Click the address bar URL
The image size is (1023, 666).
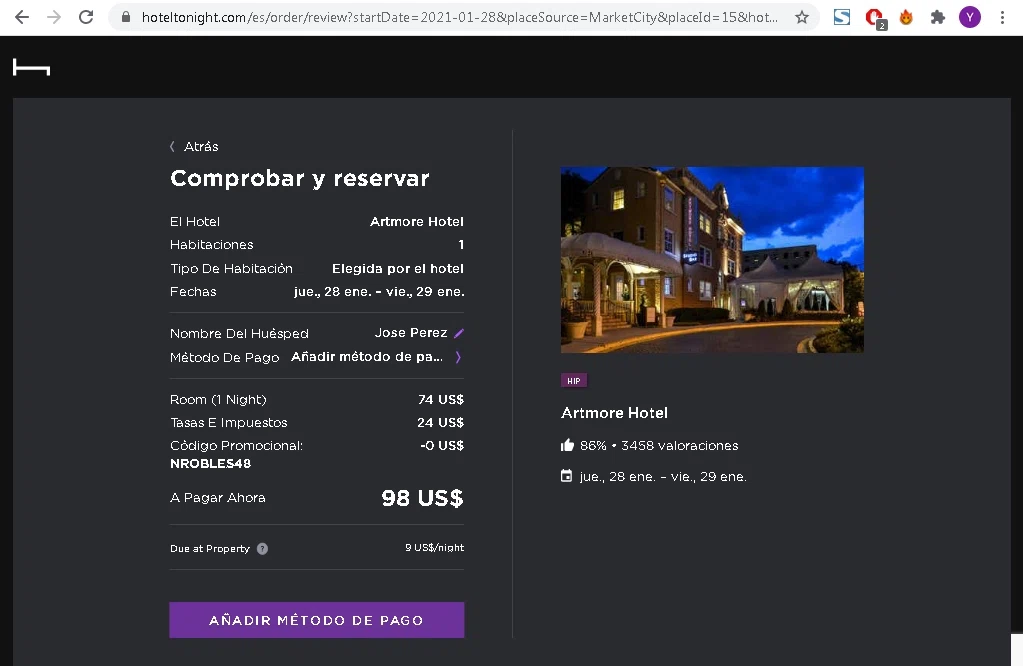(x=459, y=17)
